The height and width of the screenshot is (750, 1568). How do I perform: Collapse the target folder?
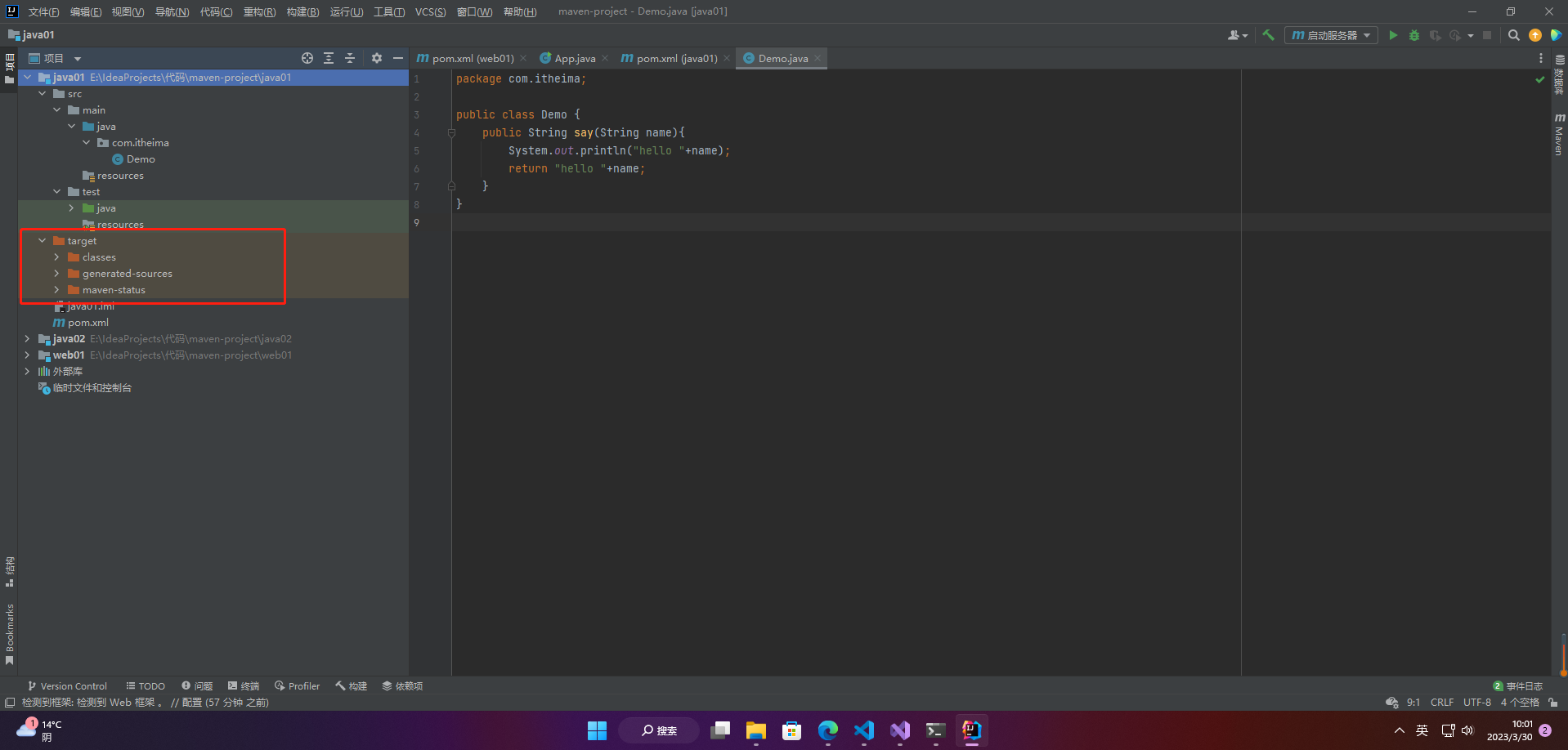43,241
